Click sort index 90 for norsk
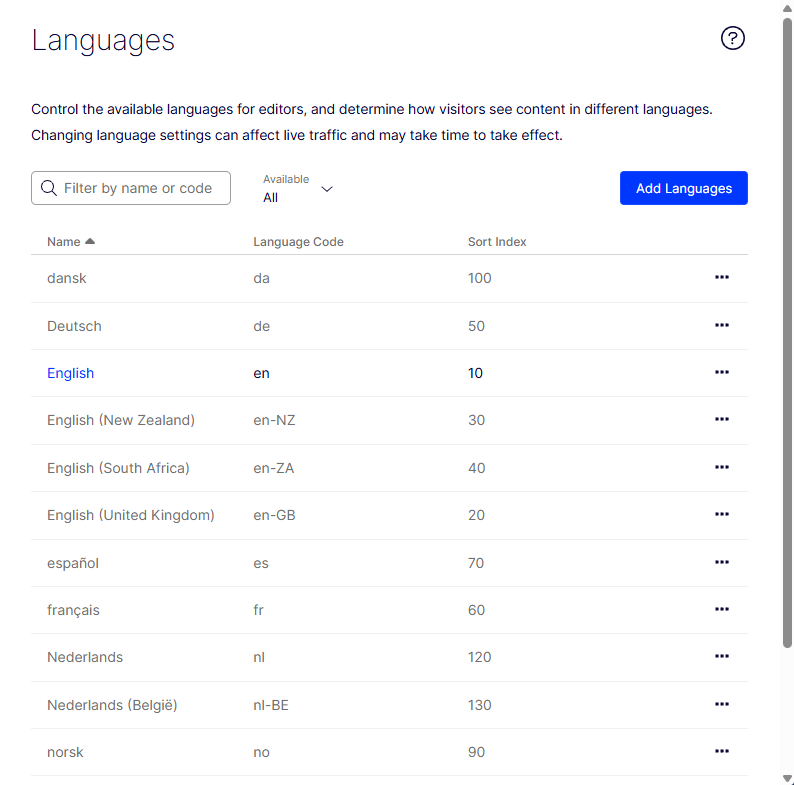 (x=476, y=752)
